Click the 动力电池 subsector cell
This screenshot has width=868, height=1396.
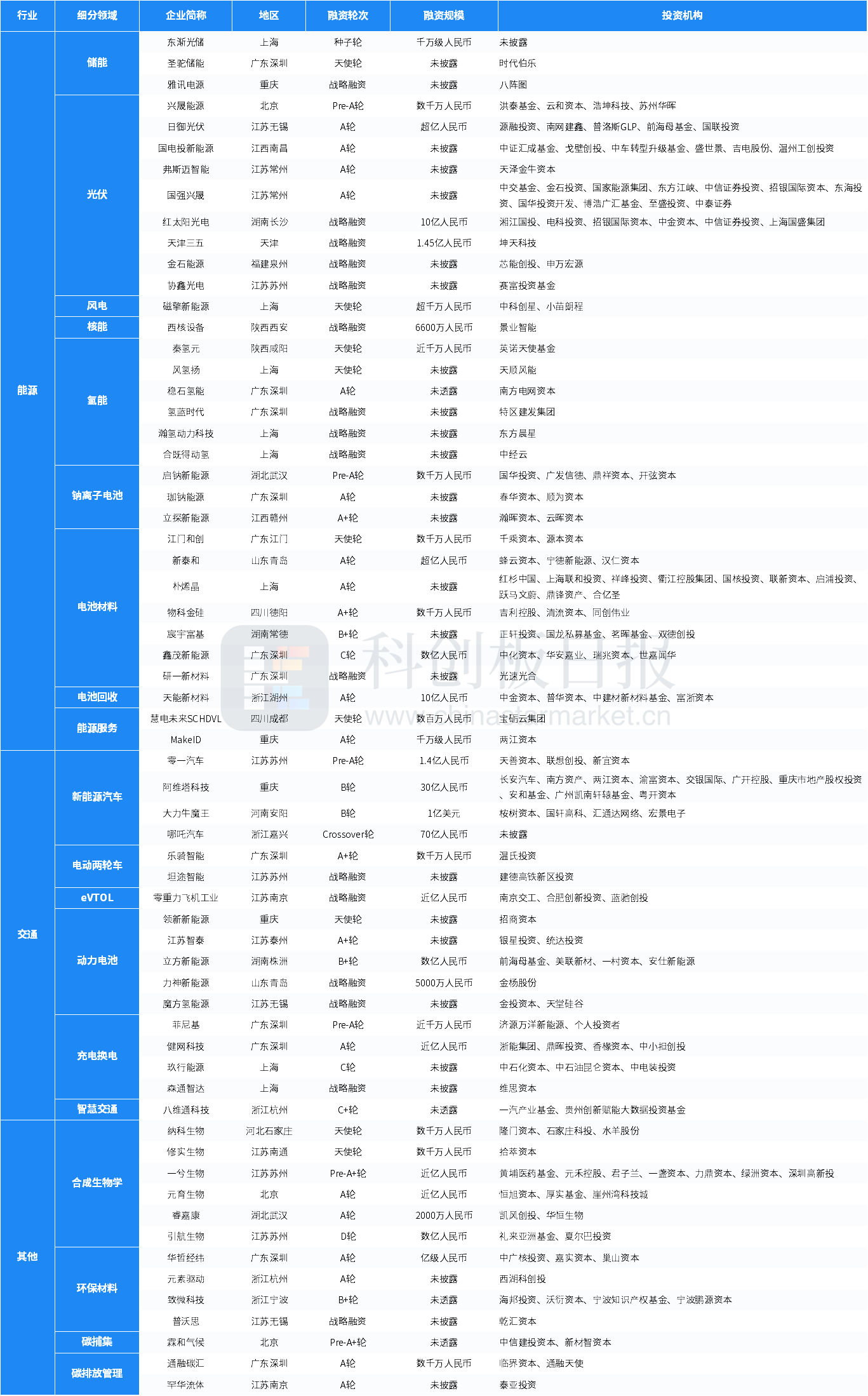click(x=97, y=961)
